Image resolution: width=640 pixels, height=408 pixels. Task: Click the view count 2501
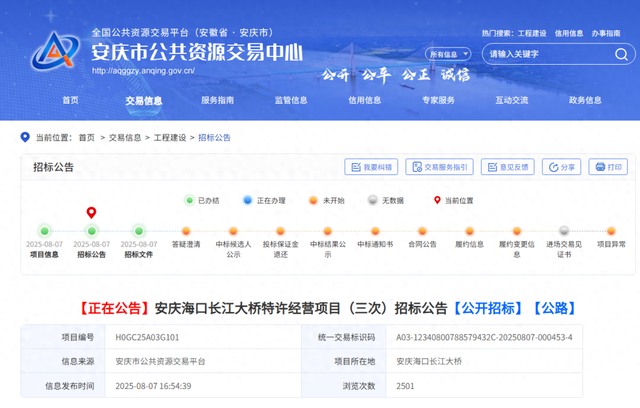[405, 386]
